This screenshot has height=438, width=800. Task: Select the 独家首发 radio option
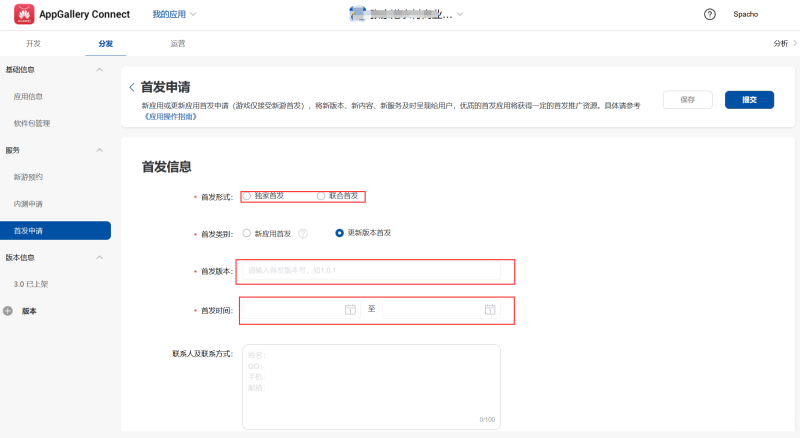tap(247, 196)
